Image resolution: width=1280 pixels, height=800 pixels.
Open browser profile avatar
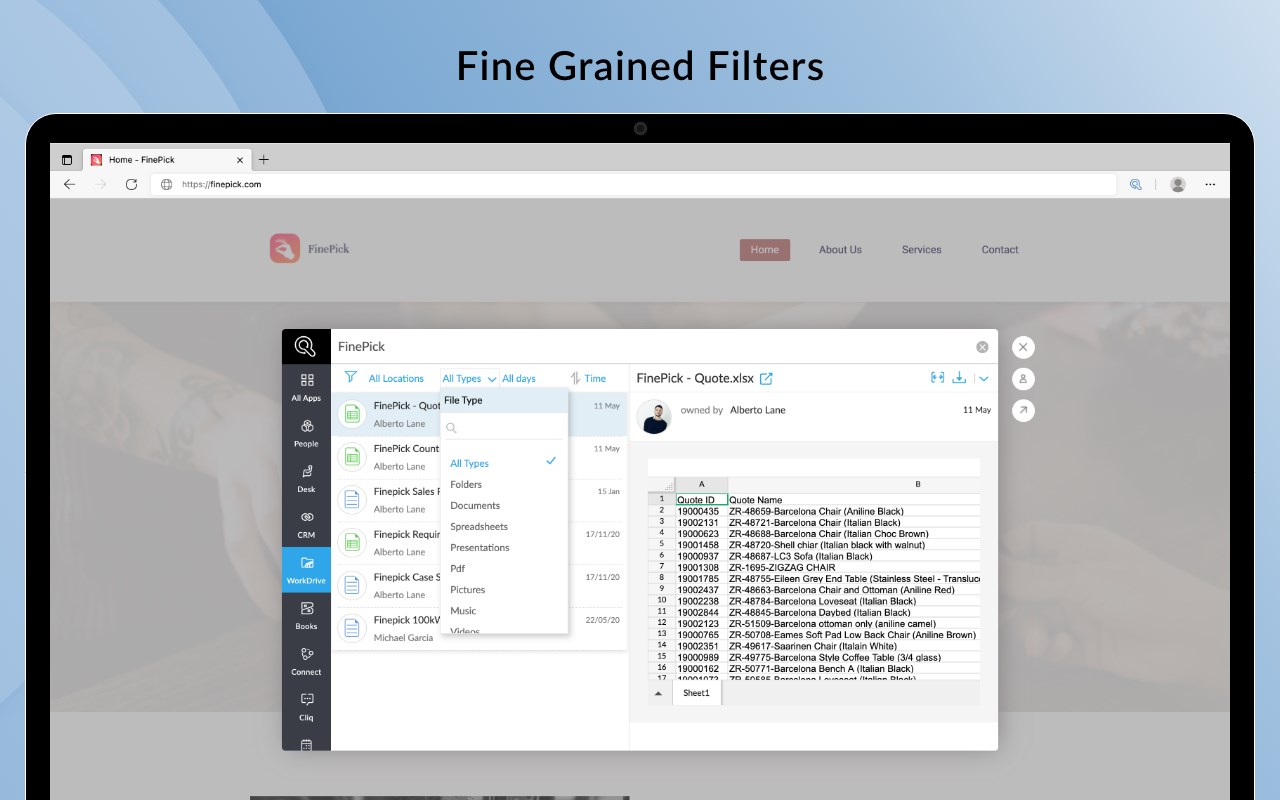coord(1178,184)
